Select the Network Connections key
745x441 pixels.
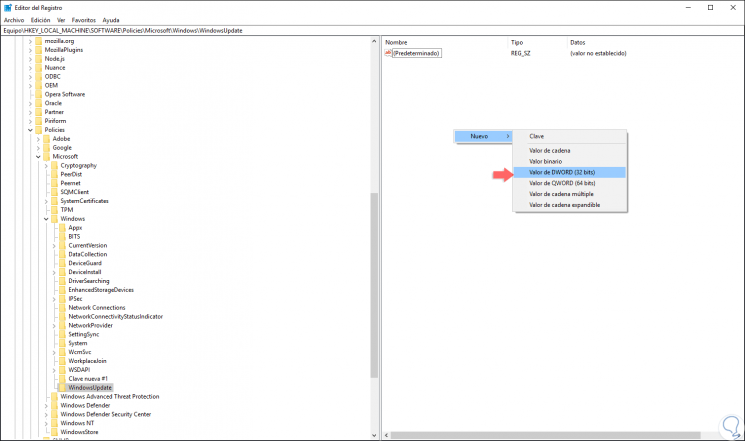point(96,307)
